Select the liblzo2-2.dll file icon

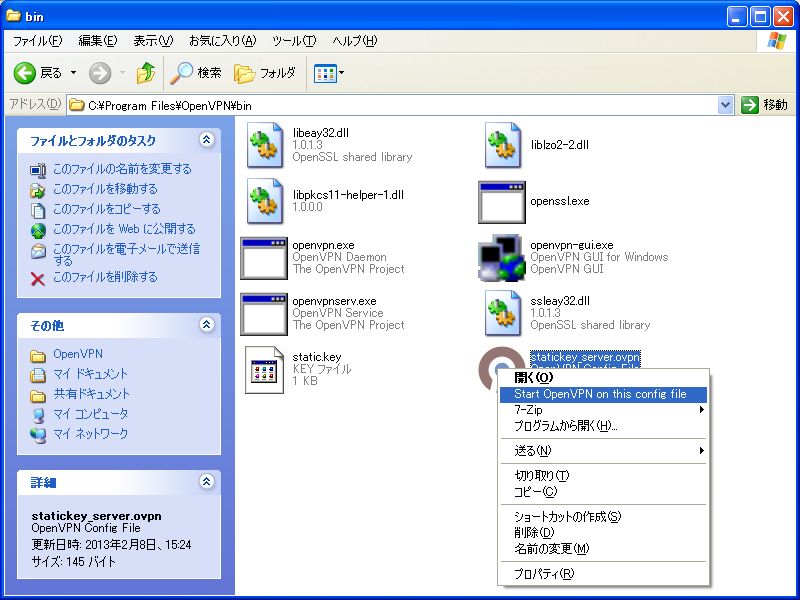tap(503, 145)
